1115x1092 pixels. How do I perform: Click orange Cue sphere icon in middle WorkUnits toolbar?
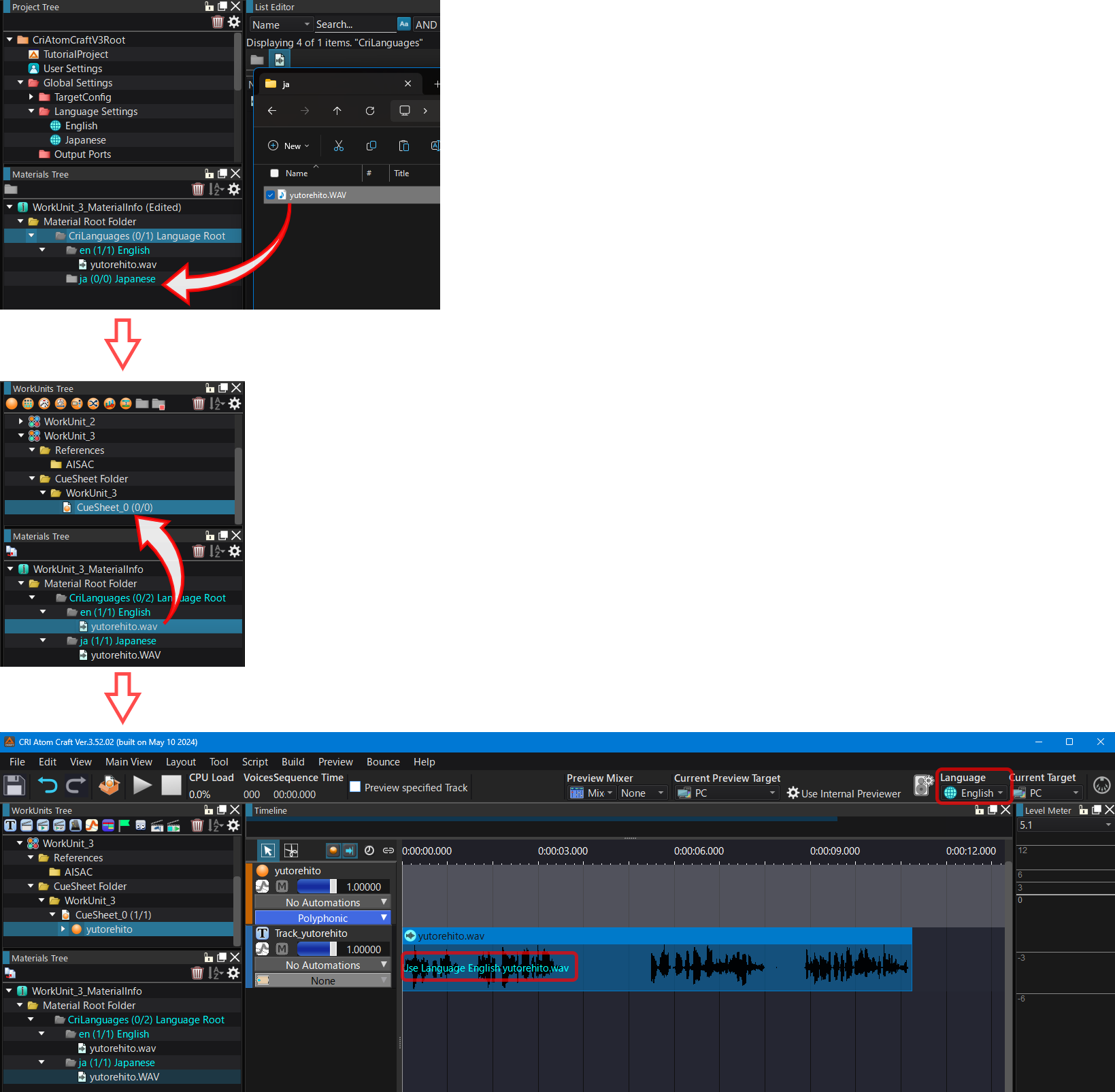tap(12, 403)
